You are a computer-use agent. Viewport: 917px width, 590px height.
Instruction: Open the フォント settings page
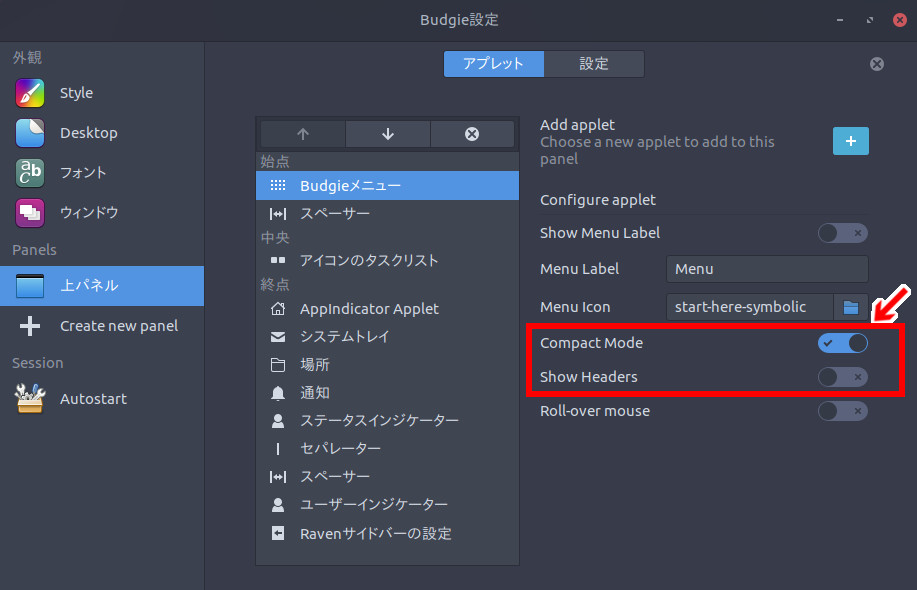pyautogui.click(x=102, y=172)
